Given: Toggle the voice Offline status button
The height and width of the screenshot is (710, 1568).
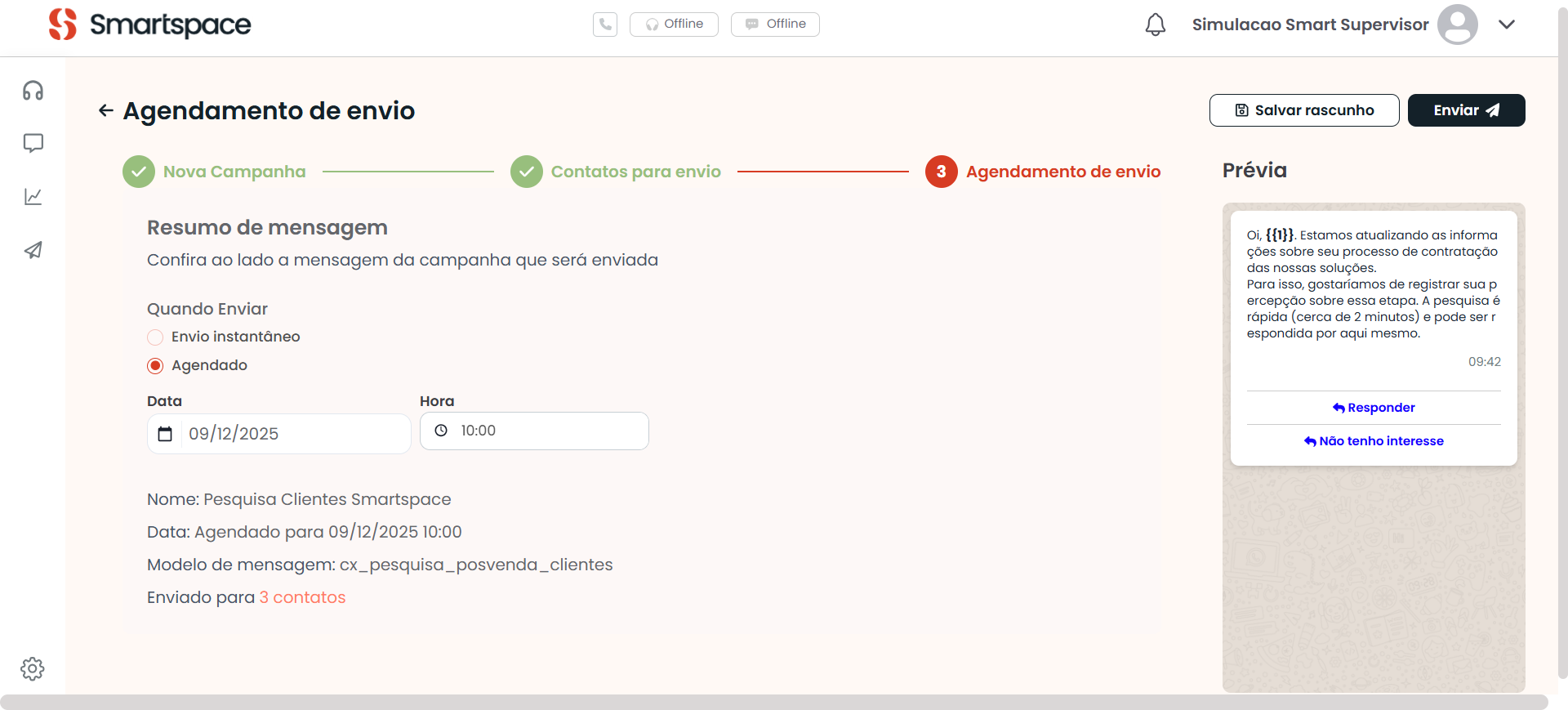Looking at the screenshot, I should [674, 25].
